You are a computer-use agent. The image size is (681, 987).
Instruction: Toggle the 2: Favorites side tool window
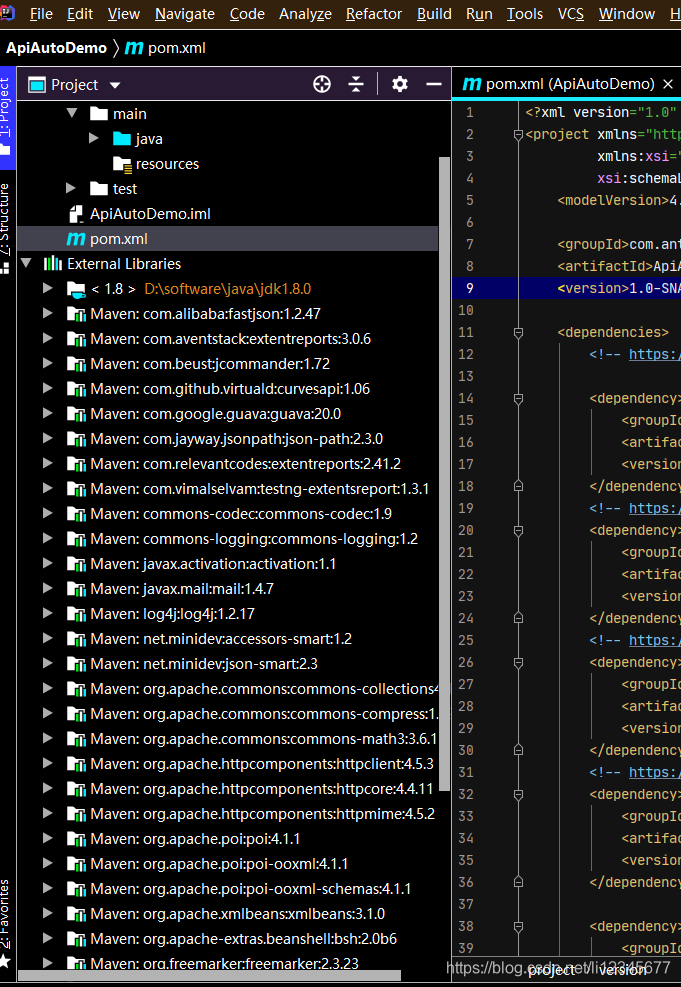pos(6,922)
